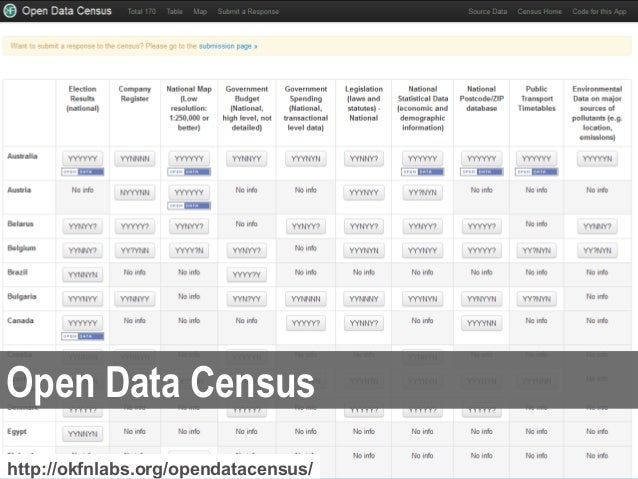Viewport: 638px width, 479px height.
Task: Click Open Data badge under Australia Election Results
Action: coord(83,172)
